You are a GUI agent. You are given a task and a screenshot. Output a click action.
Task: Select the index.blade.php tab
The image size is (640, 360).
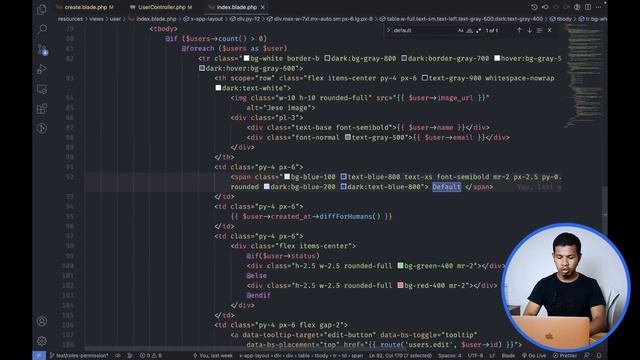[237, 7]
